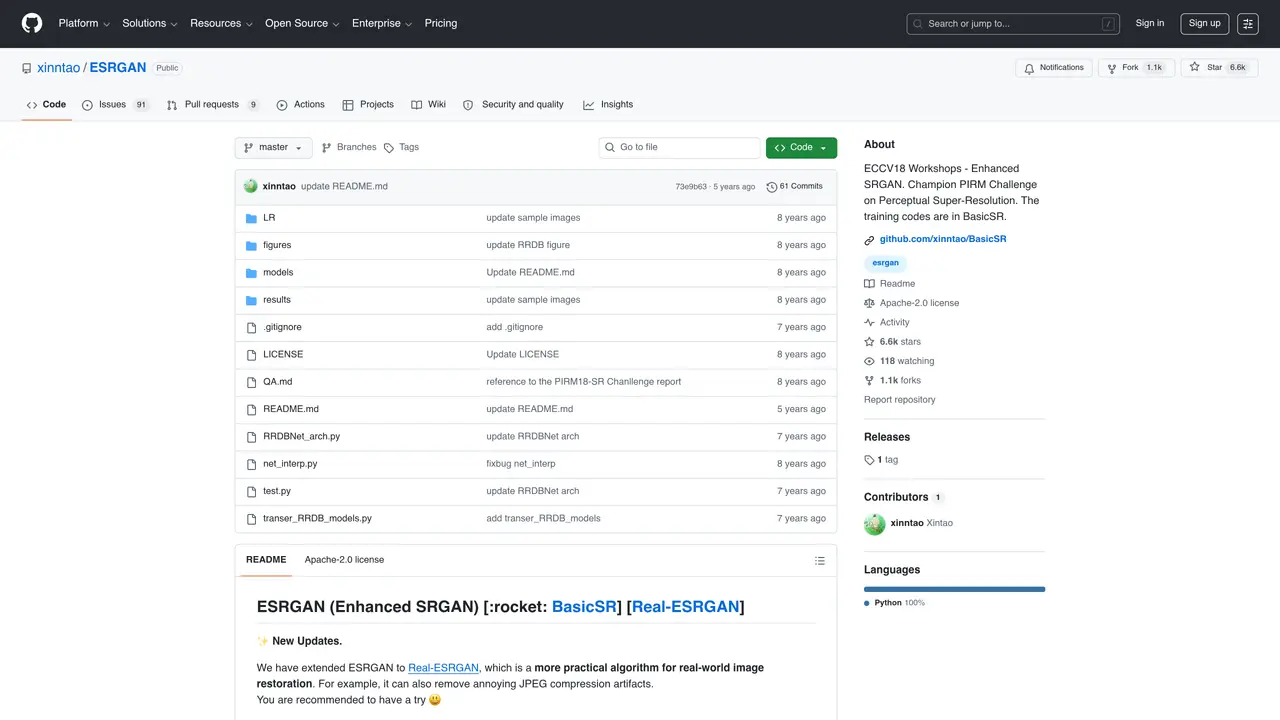Image resolution: width=1280 pixels, height=720 pixels.
Task: Open the Pricing page
Action: [441, 23]
